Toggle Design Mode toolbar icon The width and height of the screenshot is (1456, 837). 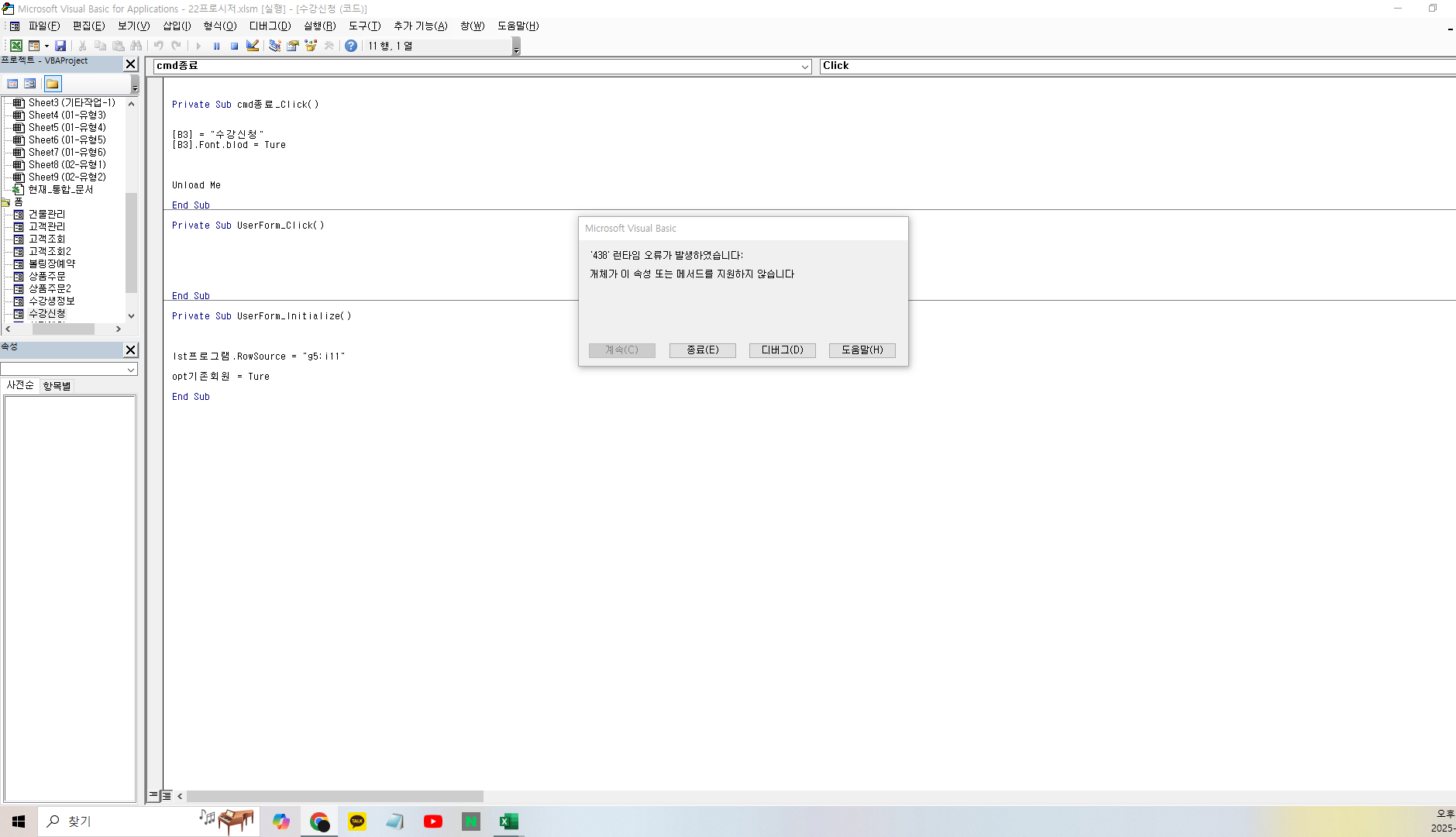(x=253, y=46)
